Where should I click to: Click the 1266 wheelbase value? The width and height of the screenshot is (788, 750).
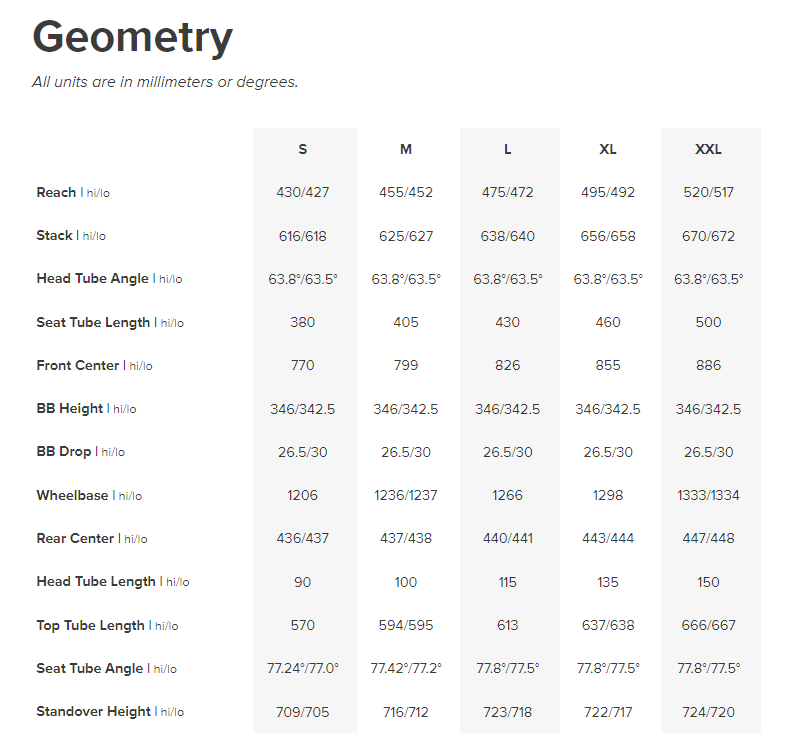[x=508, y=495]
